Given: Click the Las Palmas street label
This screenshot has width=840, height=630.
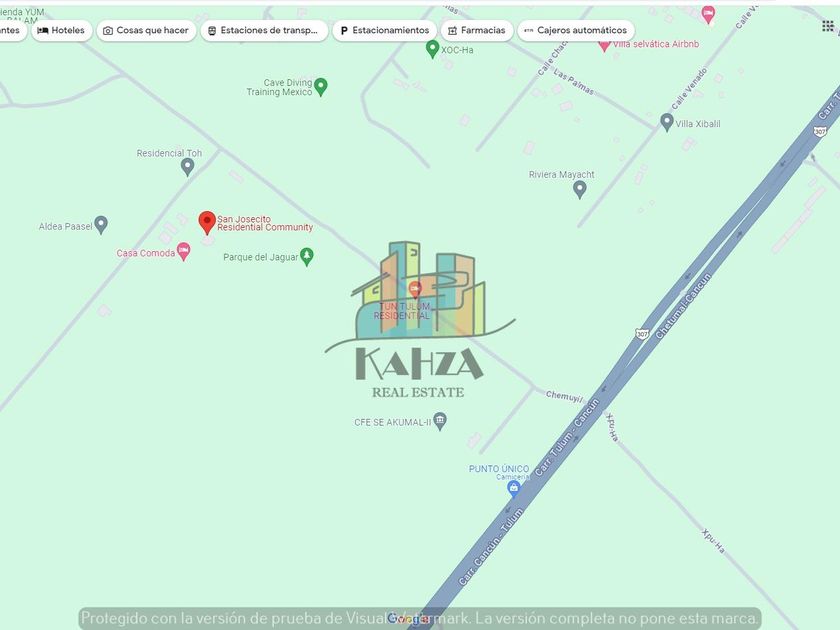Looking at the screenshot, I should tap(574, 82).
